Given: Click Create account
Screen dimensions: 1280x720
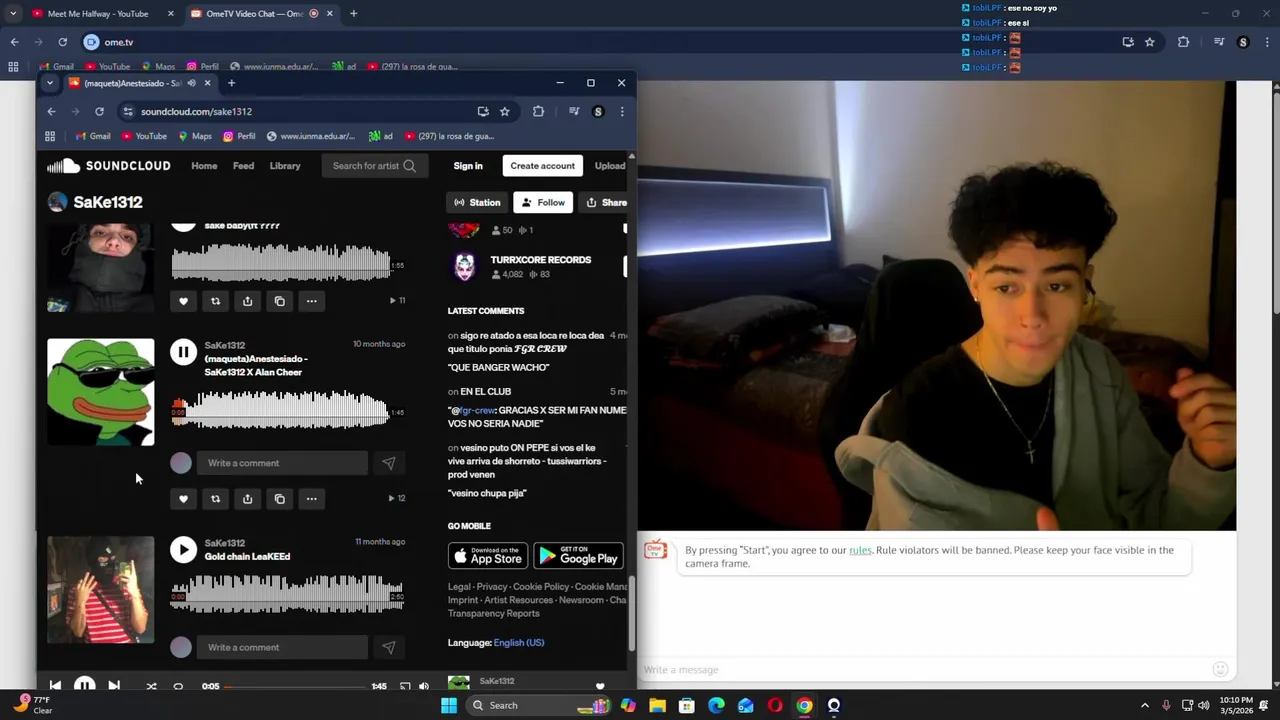Looking at the screenshot, I should (x=542, y=166).
